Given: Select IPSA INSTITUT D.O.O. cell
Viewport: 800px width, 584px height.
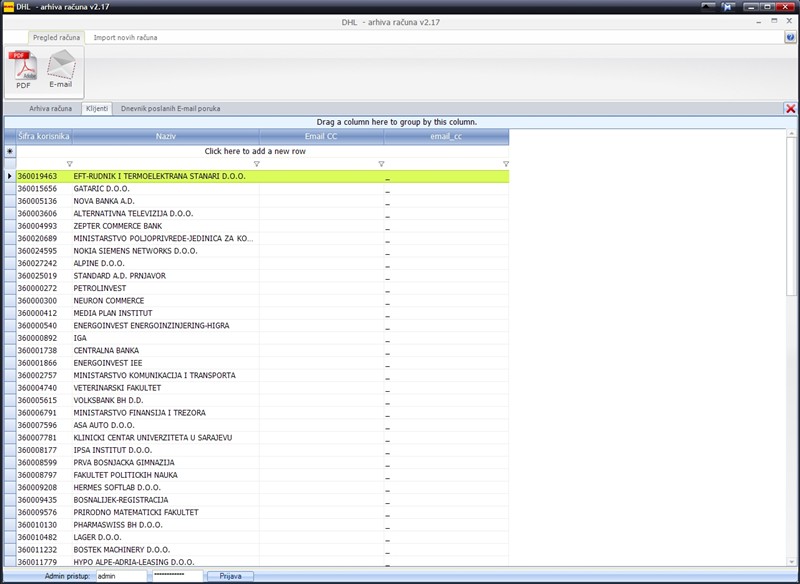Looking at the screenshot, I should 166,450.
